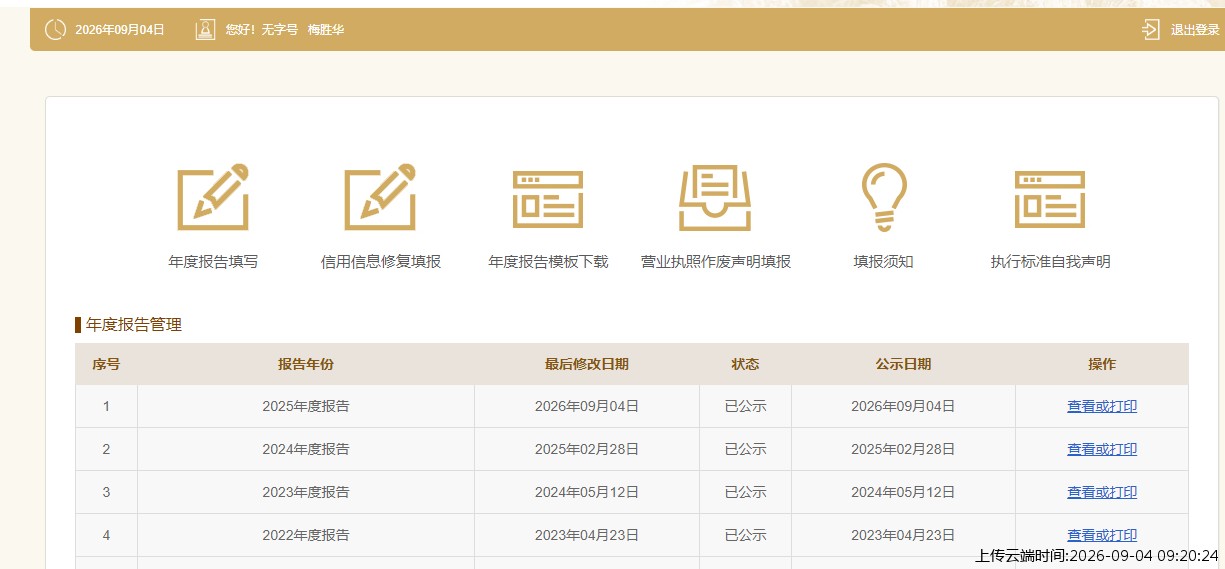1225x569 pixels.
Task: Click the 公示日期 column header
Action: click(903, 364)
